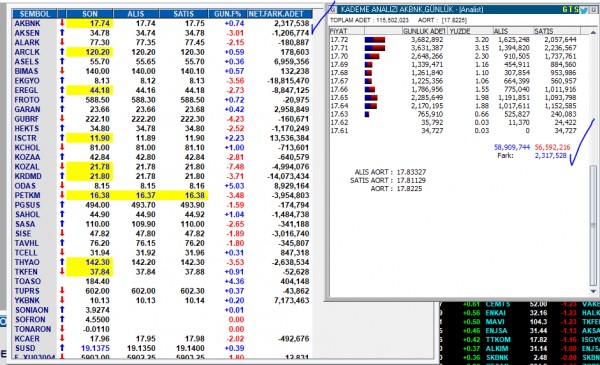Click the small square button right of Twitter icon

click(593, 10)
